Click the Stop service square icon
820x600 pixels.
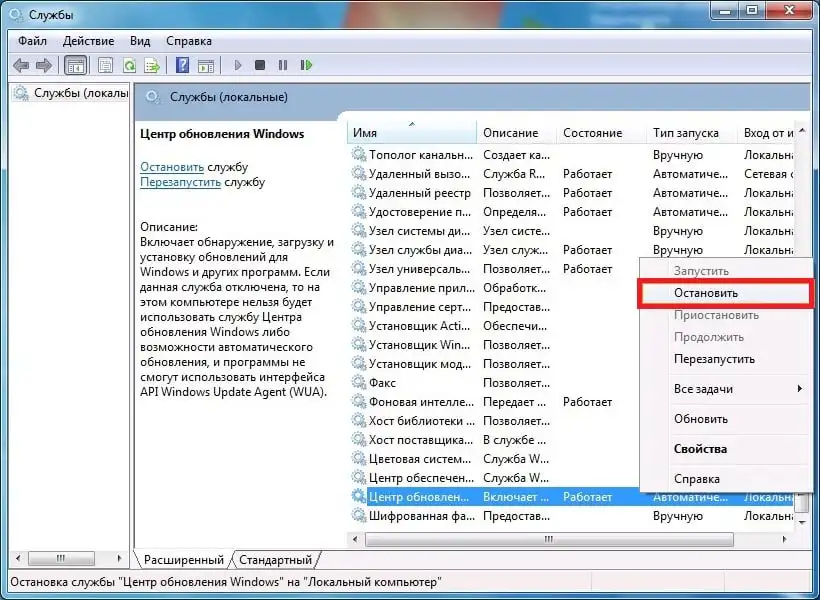(260, 65)
